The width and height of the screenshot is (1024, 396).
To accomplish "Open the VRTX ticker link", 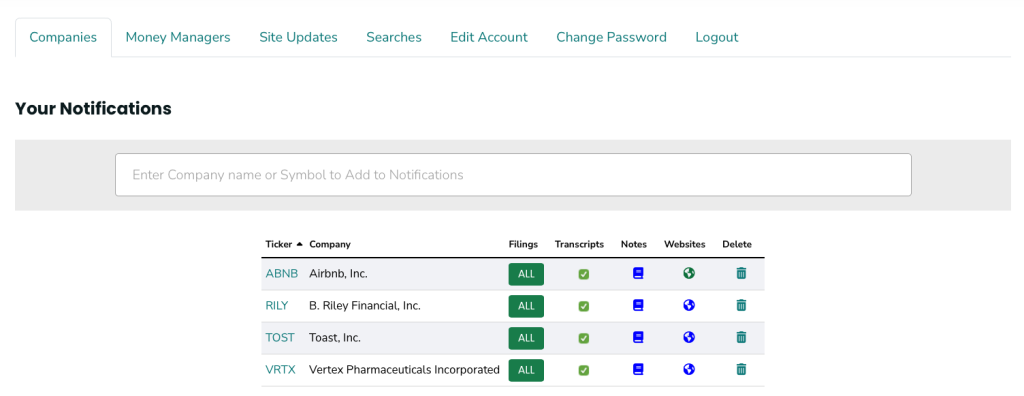I will coord(280,370).
